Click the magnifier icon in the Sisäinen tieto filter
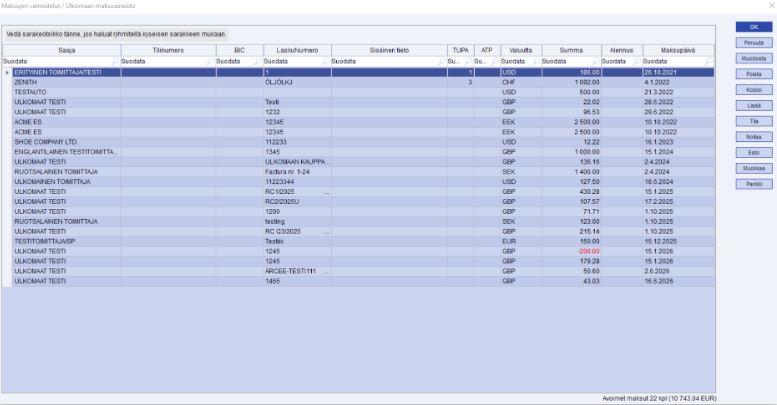Image resolution: width=777 pixels, height=405 pixels. tap(442, 61)
